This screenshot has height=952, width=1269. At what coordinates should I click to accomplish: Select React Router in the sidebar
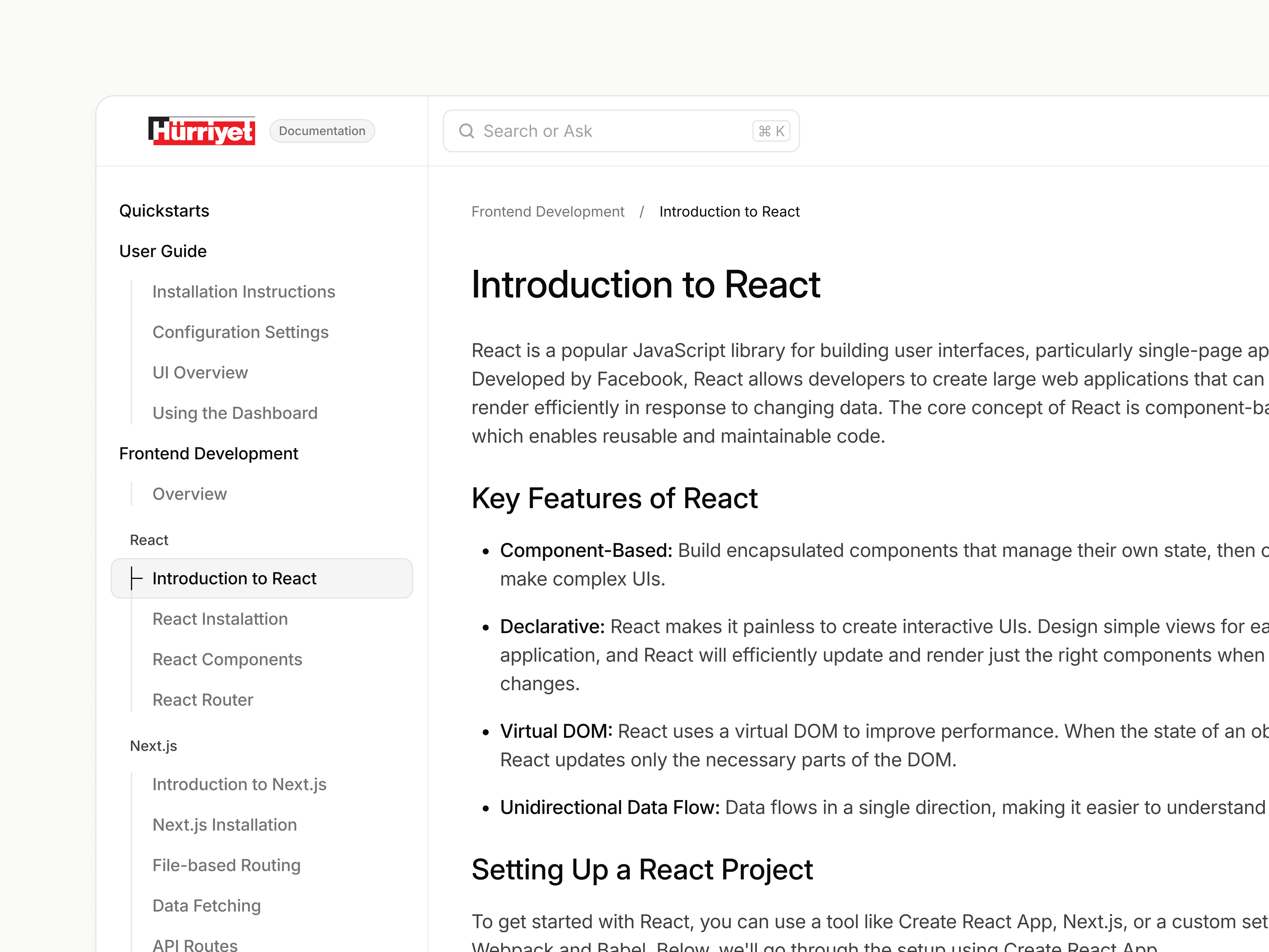click(x=202, y=700)
